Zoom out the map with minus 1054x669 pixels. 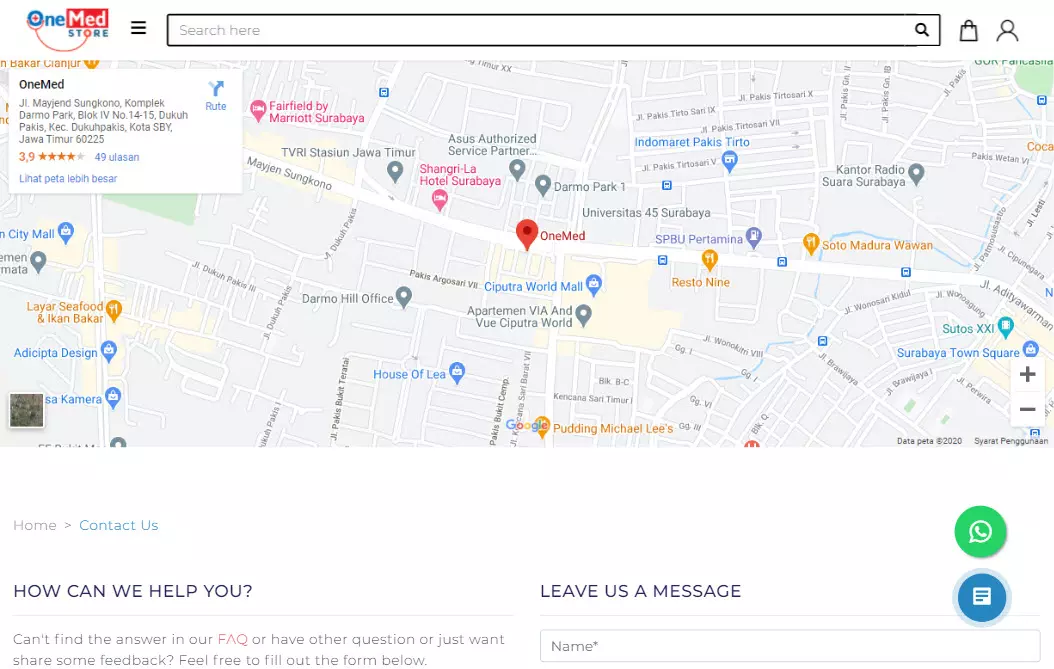[1027, 409]
